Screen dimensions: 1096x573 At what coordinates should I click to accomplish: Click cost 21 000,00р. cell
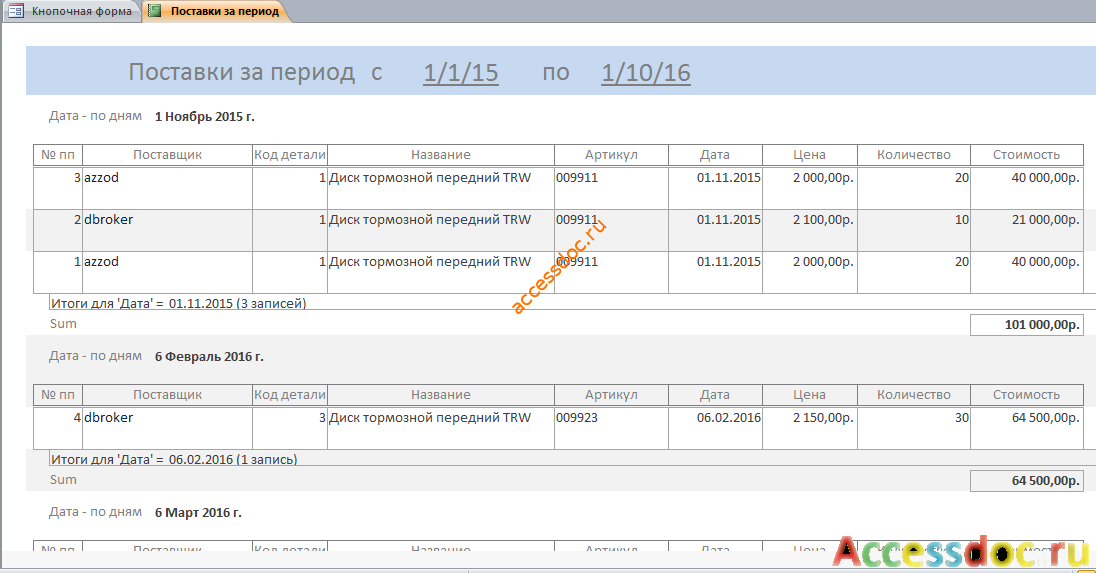click(x=1027, y=230)
